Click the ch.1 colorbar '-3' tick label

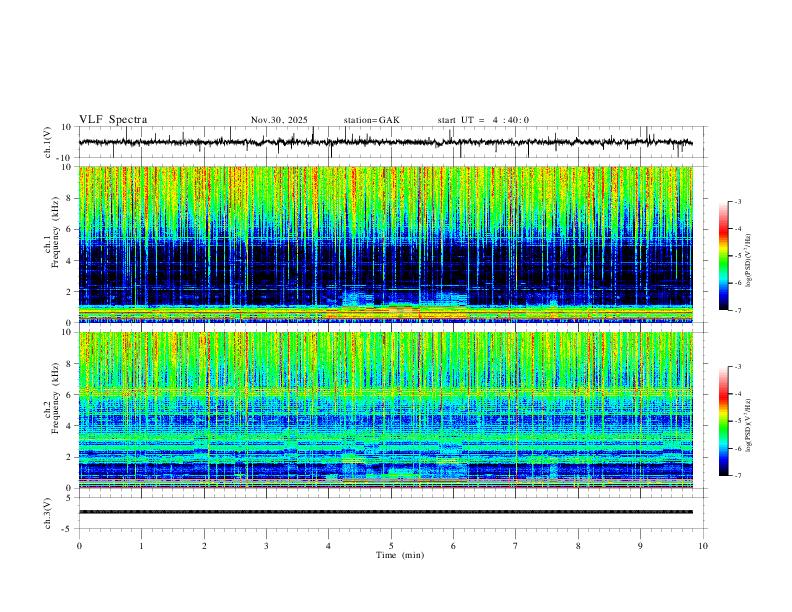737,202
